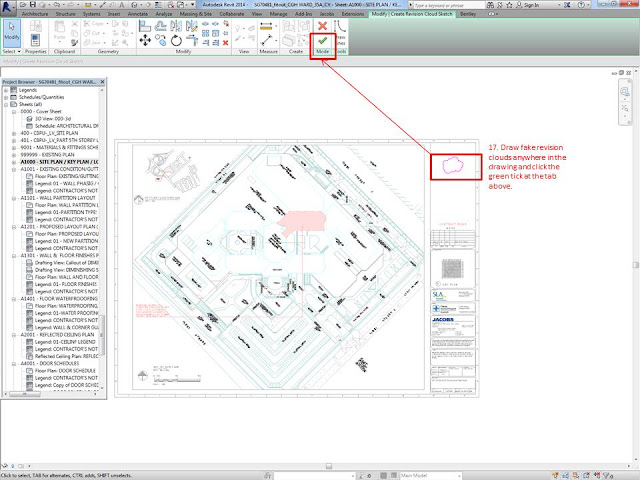Open the Collaborate ribbon tab

232,14
